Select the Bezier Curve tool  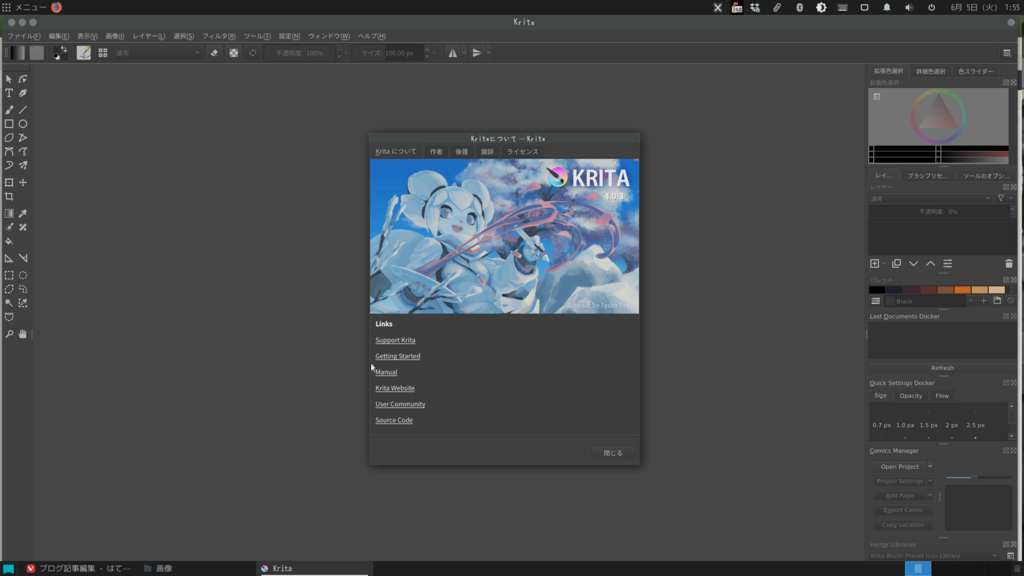[x=9, y=152]
